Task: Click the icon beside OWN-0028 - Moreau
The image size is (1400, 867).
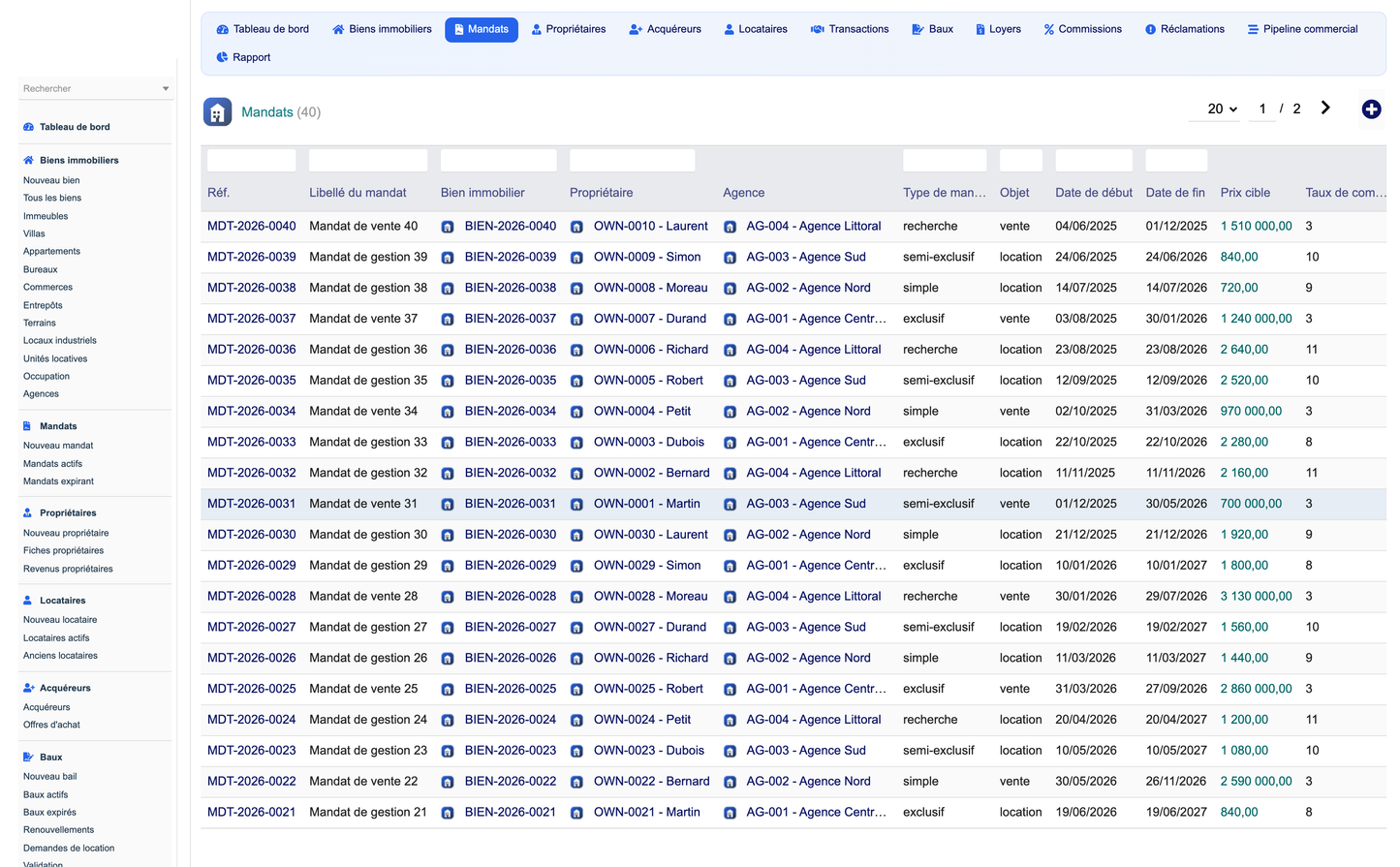Action: (576, 597)
